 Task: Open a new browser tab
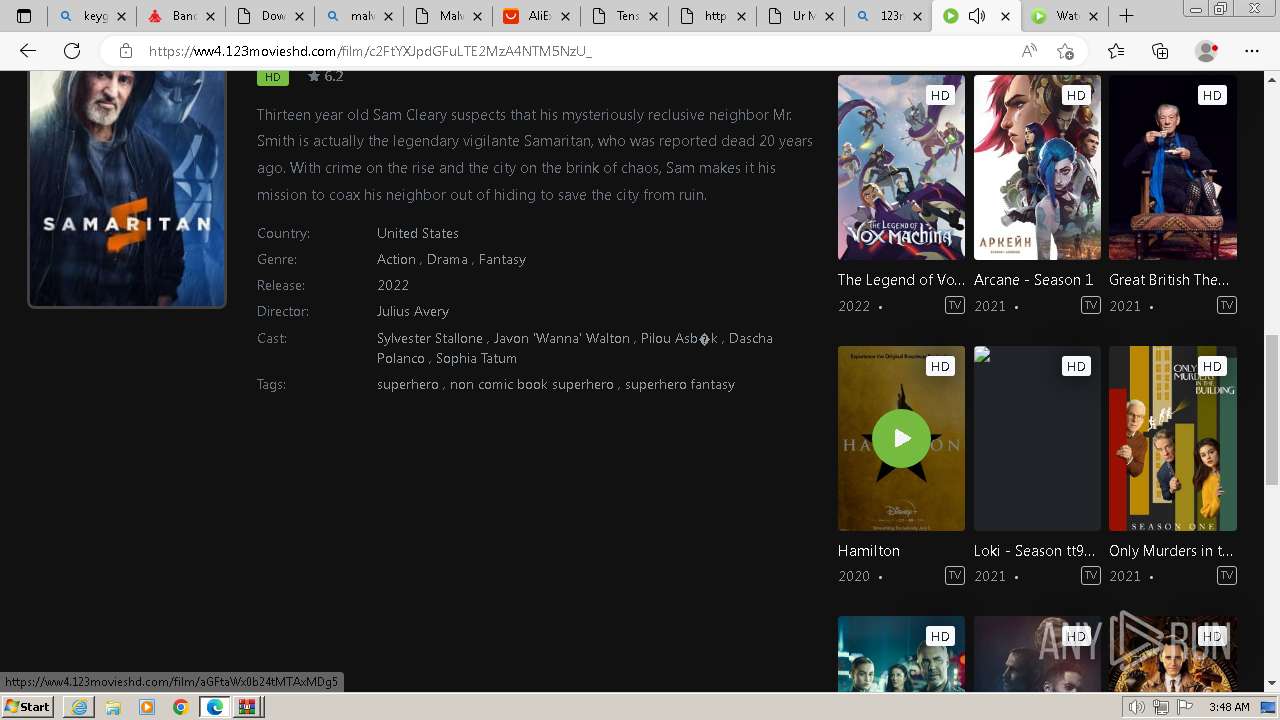1126,16
